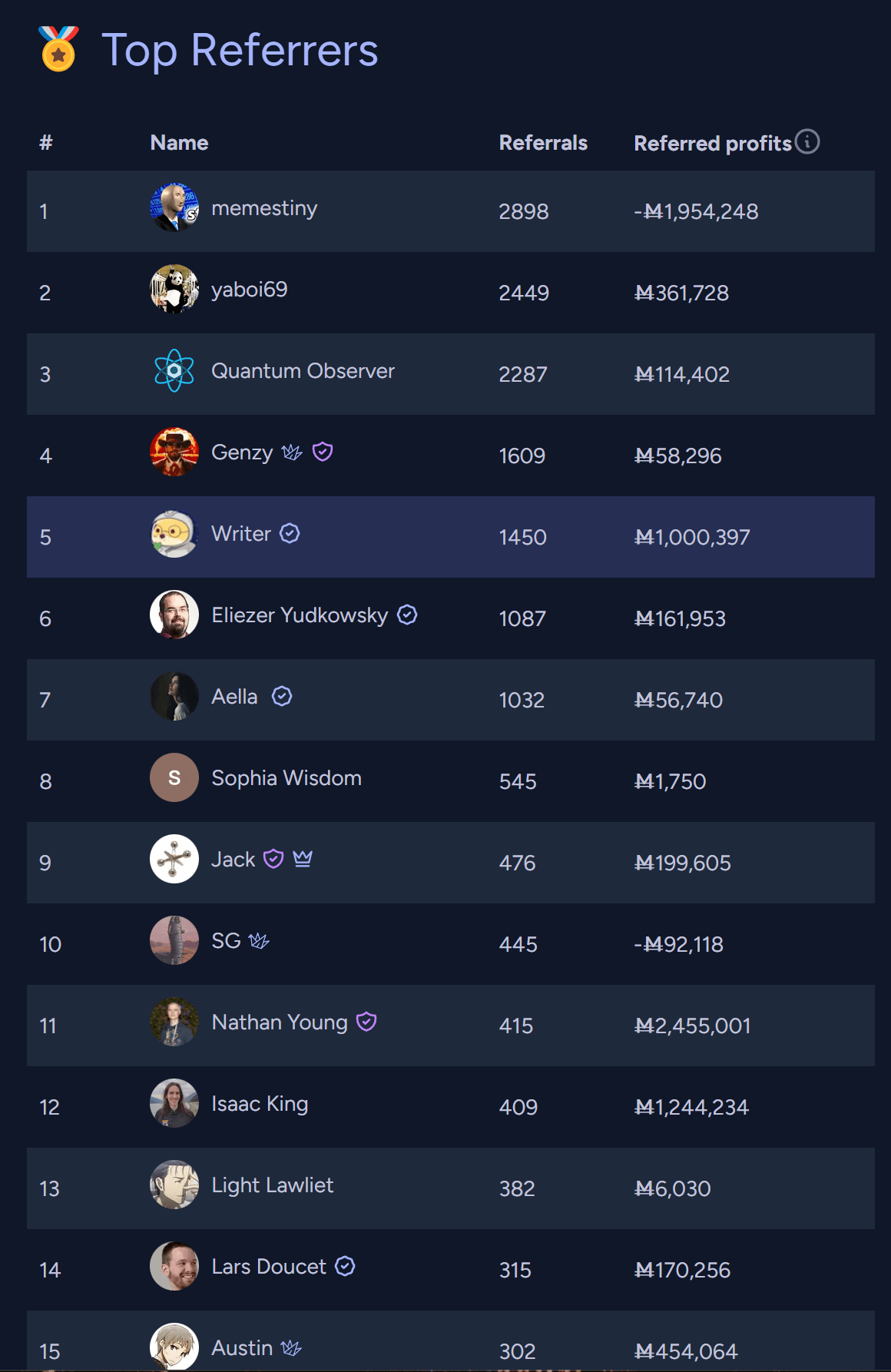Screen dimensions: 891x1372
Task: Click the Top Referrers medal icon
Action: point(58,49)
